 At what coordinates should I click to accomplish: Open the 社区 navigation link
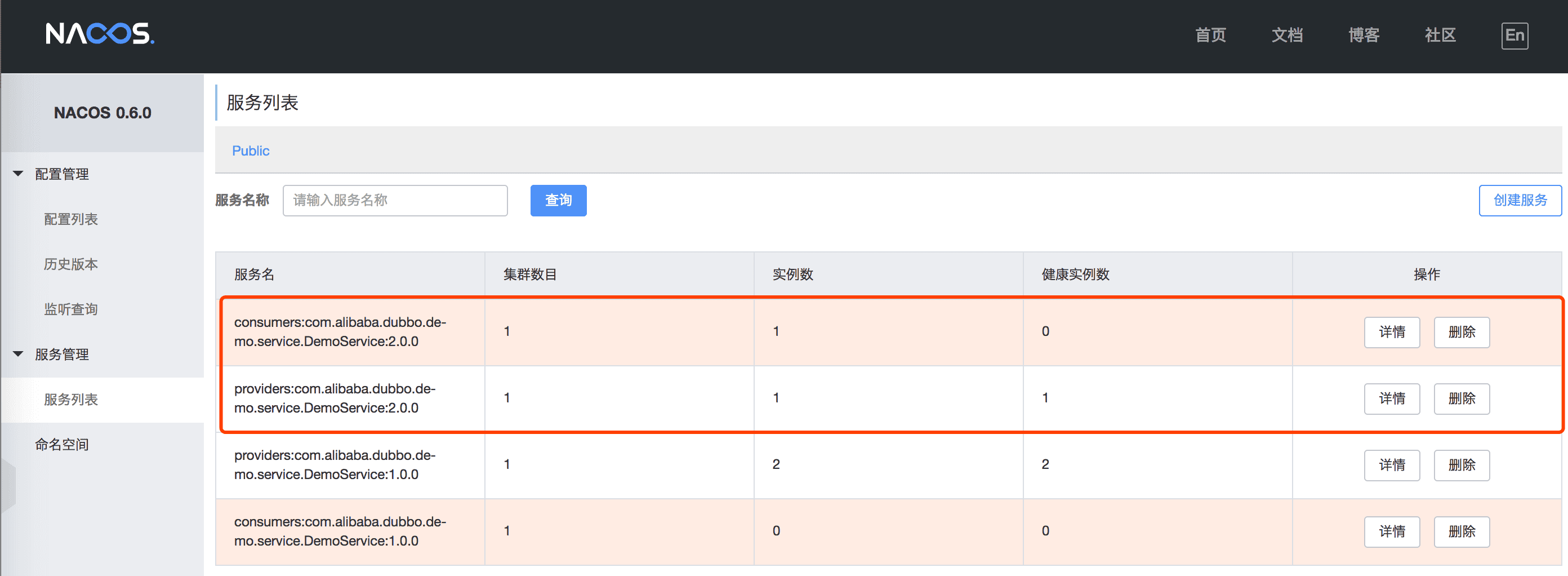click(x=1440, y=36)
